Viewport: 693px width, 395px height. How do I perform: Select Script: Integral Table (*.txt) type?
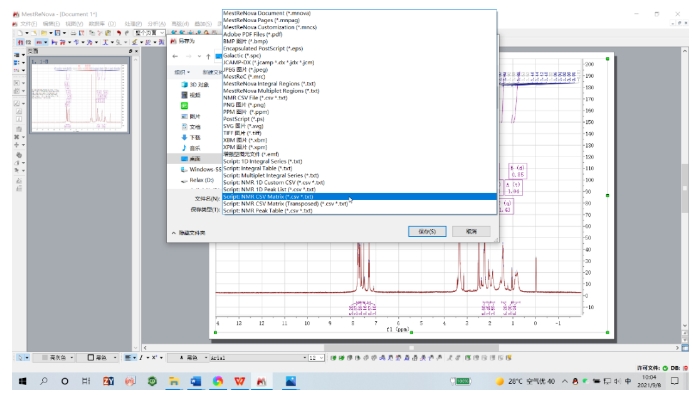pos(359,168)
